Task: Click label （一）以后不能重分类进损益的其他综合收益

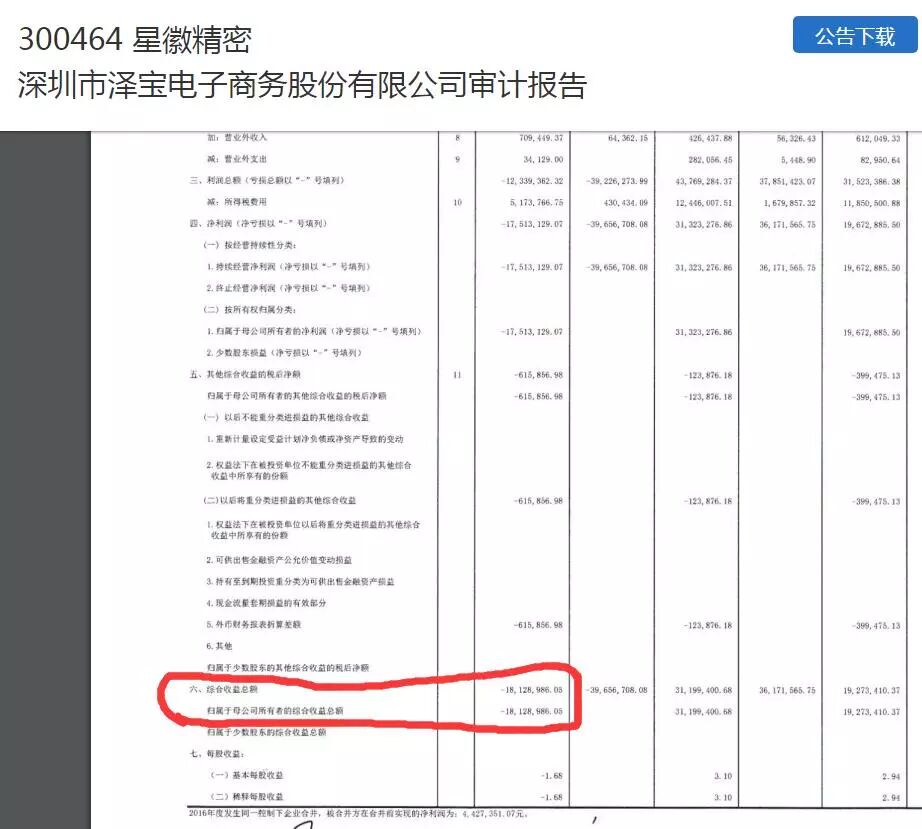Action: (x=287, y=417)
